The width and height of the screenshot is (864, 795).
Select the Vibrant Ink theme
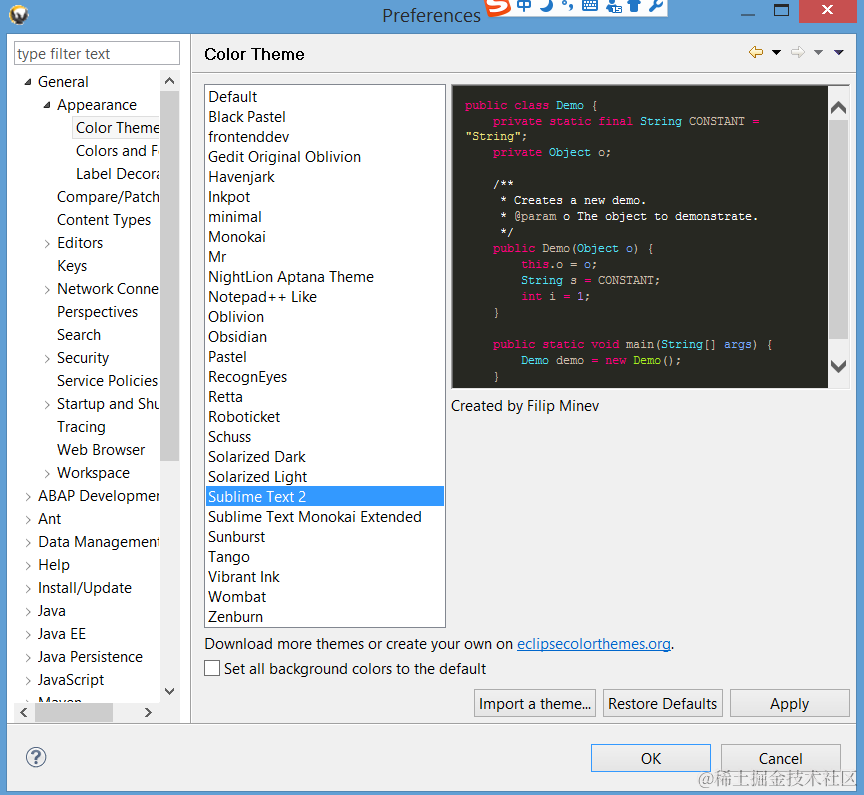pos(325,577)
